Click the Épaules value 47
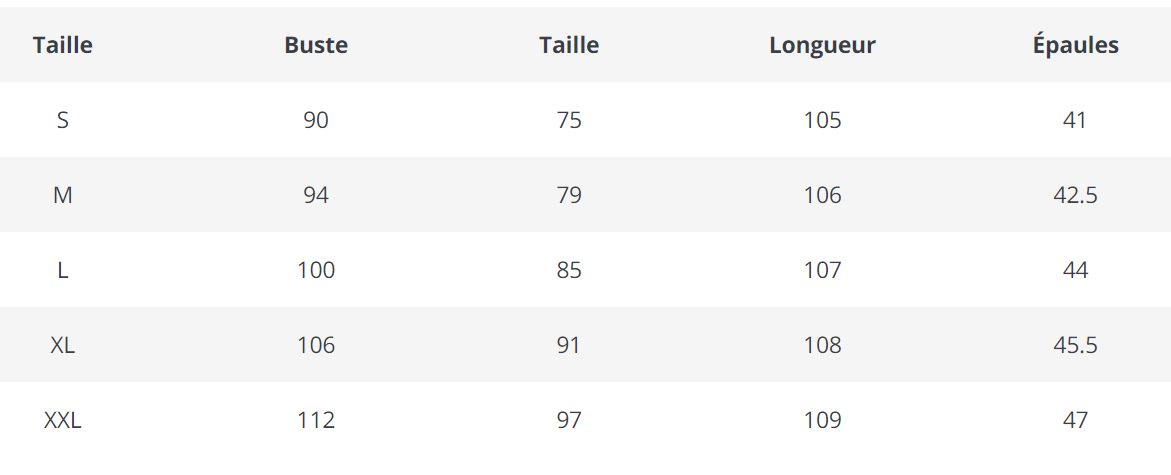 pos(1075,420)
